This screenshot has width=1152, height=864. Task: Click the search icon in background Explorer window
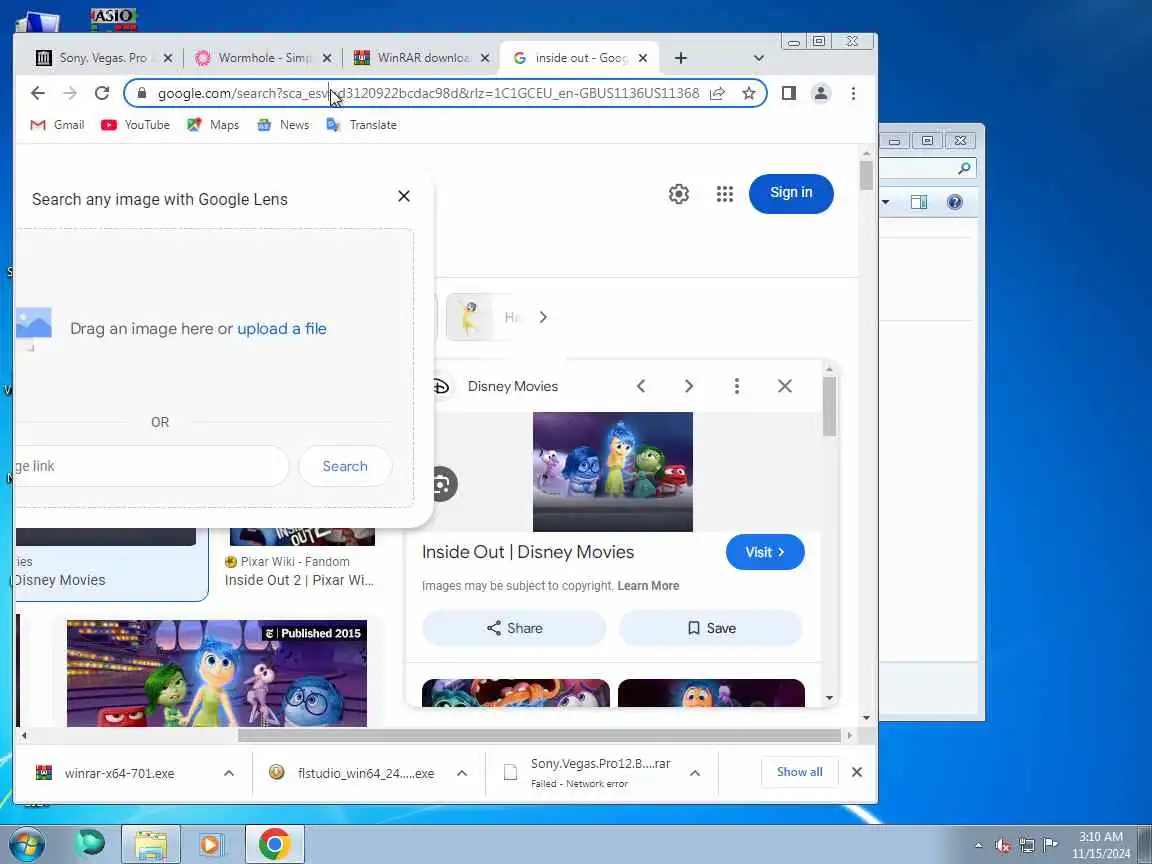pyautogui.click(x=964, y=169)
